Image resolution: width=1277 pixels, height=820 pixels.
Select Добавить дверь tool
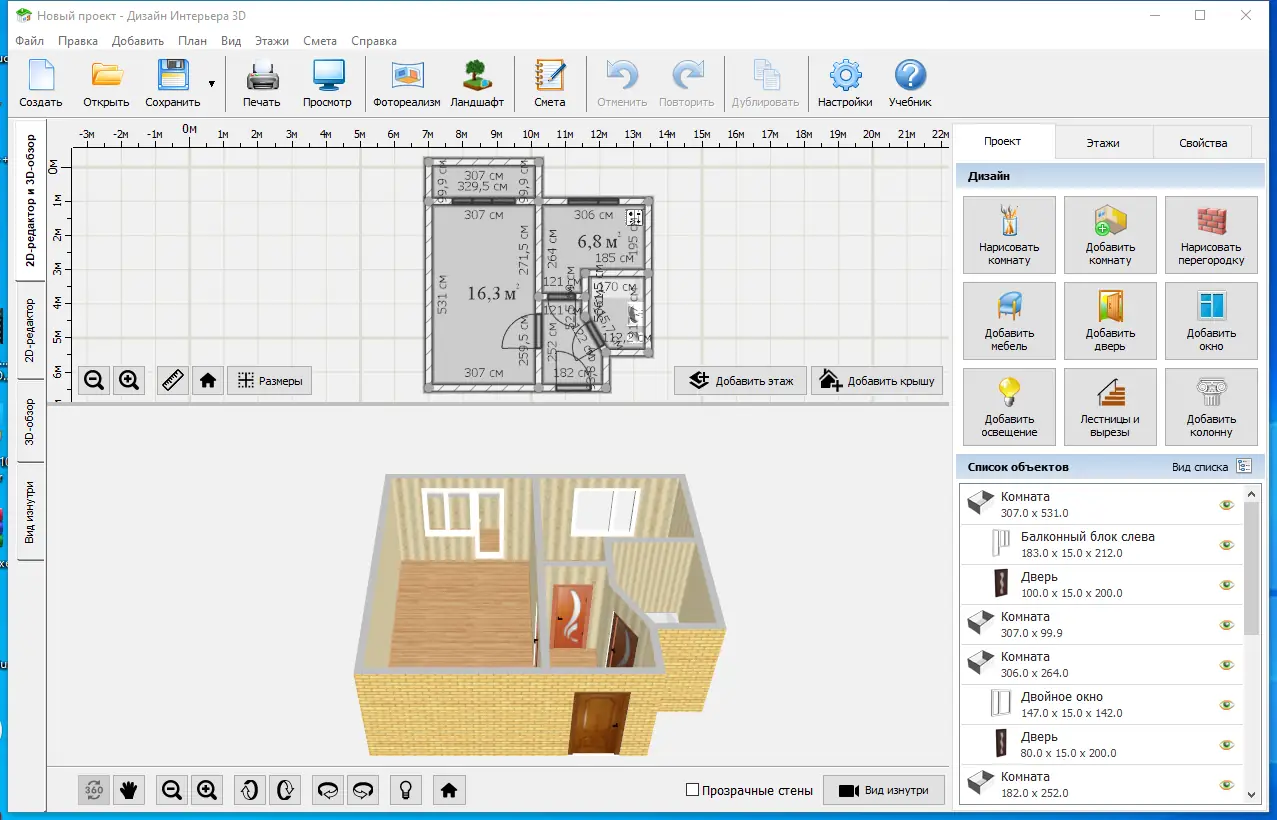1110,321
